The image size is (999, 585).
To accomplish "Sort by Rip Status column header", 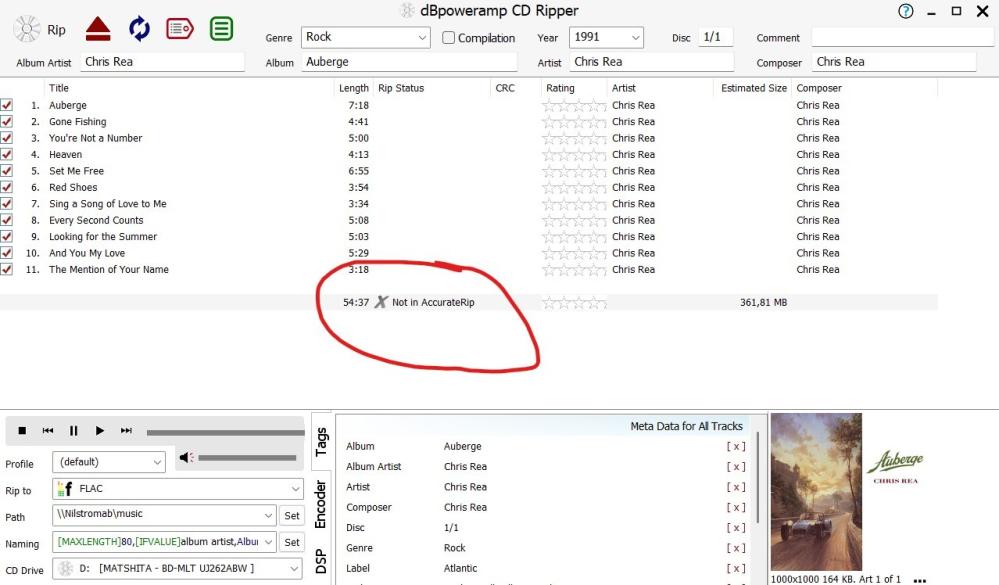I will [401, 88].
